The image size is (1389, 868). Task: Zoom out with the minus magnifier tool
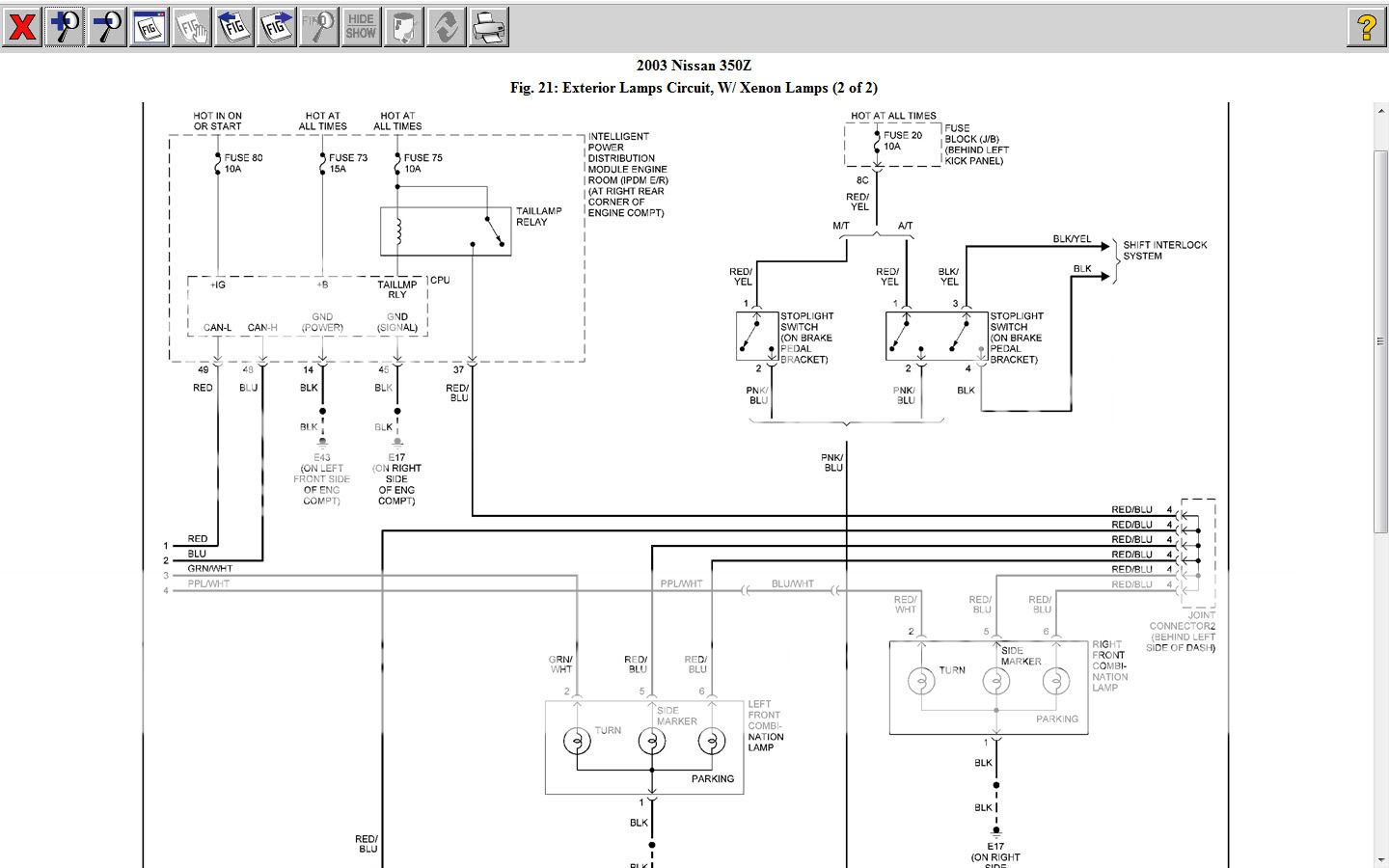coord(107,26)
